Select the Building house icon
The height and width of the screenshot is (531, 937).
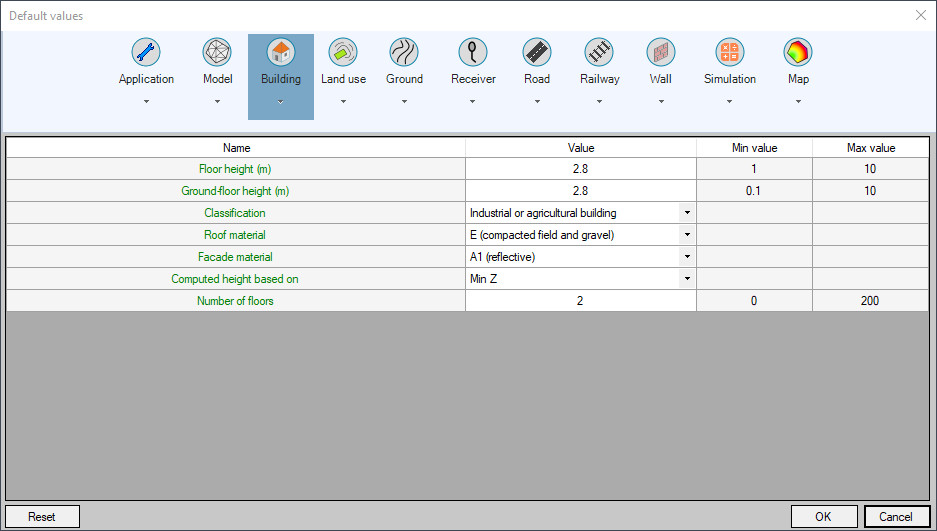tap(281, 53)
